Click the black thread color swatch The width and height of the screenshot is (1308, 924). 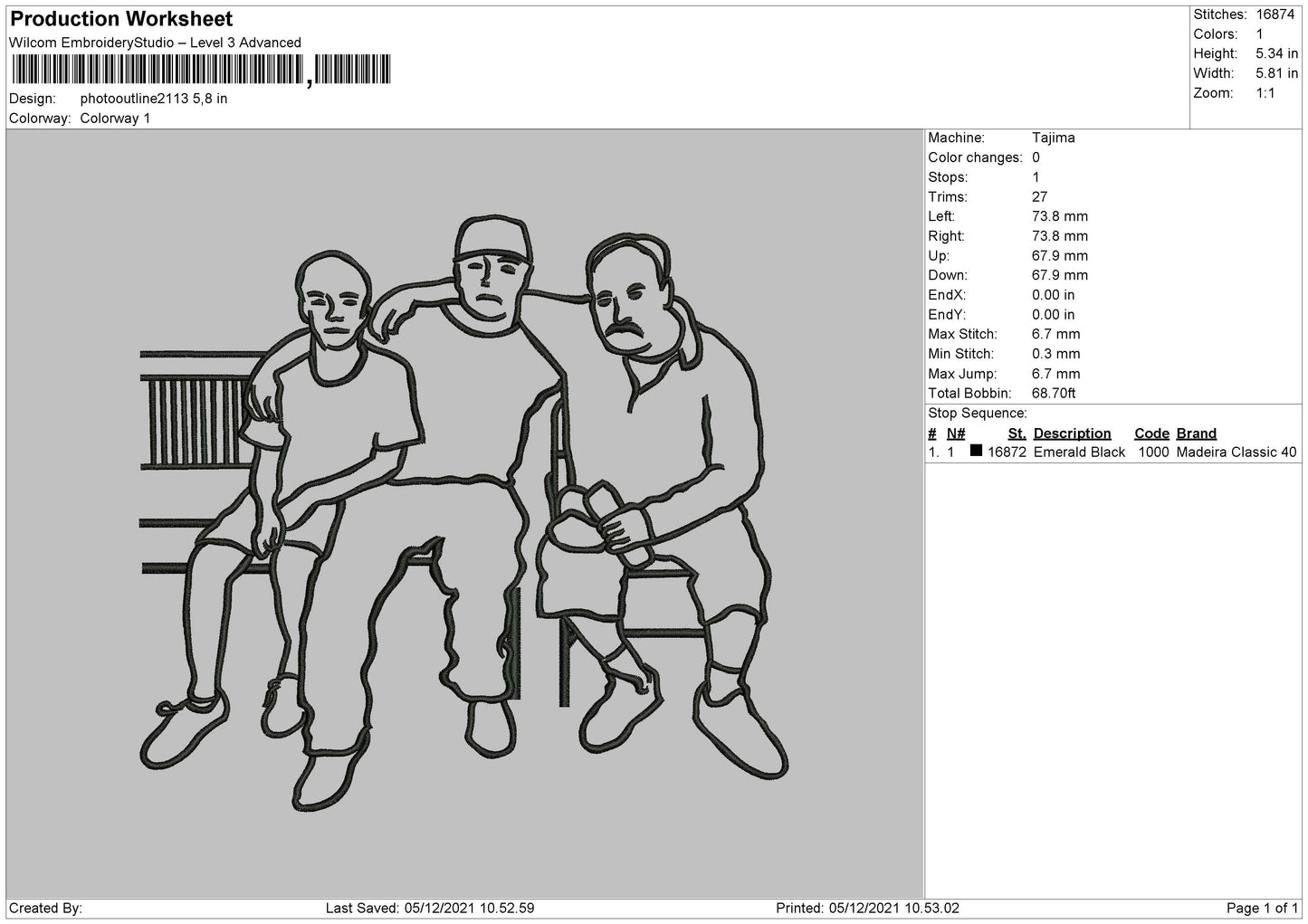pos(976,451)
